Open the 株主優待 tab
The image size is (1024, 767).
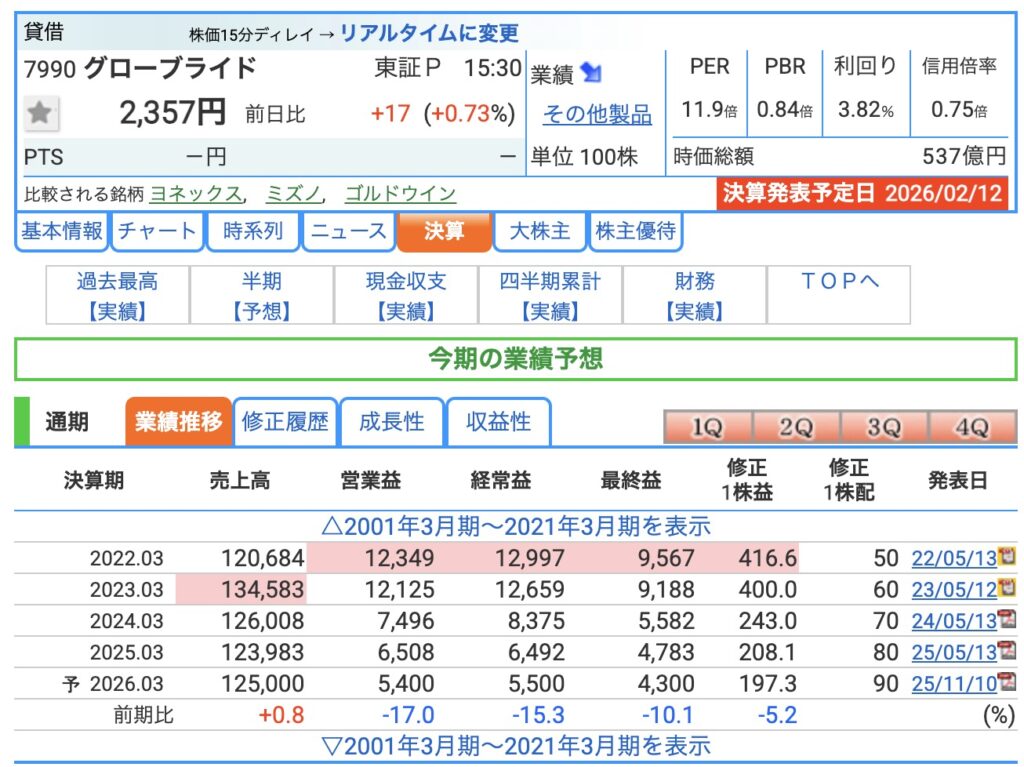635,232
